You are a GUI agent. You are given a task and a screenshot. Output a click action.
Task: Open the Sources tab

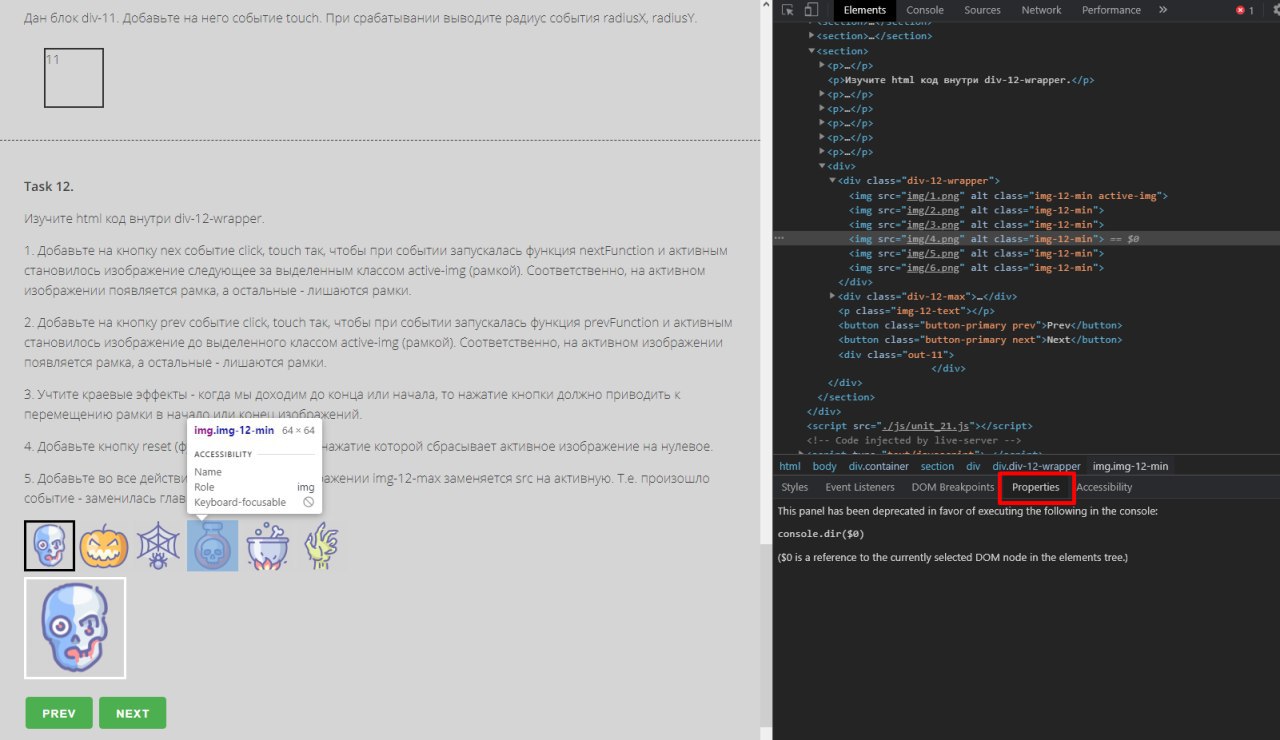click(982, 10)
